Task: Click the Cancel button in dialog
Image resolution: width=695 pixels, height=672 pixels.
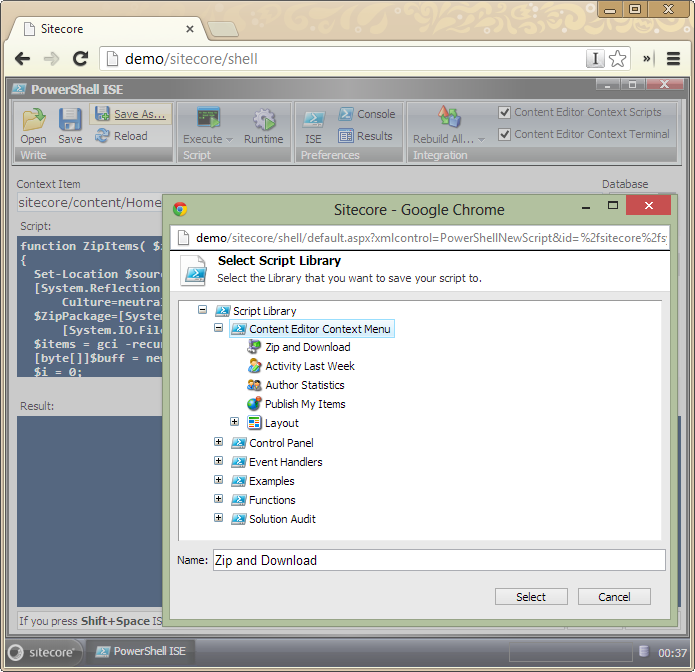Action: (613, 597)
